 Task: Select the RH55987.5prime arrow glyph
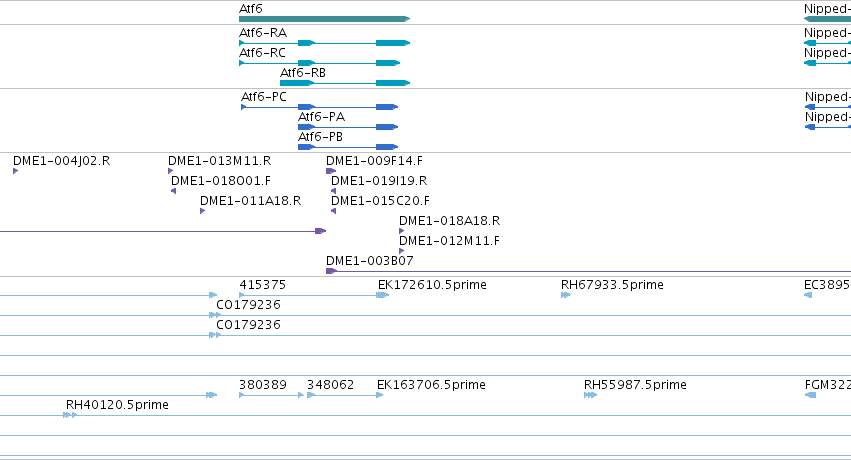click(x=590, y=395)
